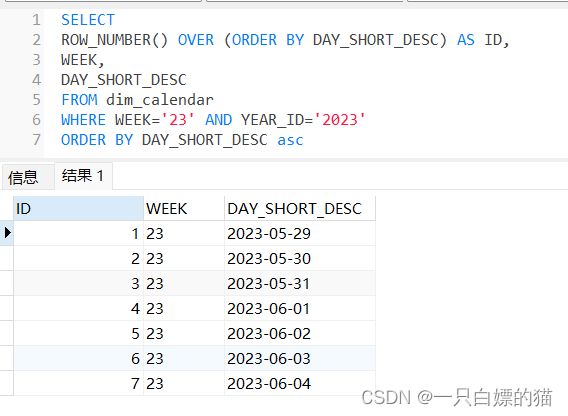Viewport: 568px width, 416px height.
Task: Select the cell with date 2023-05-31
Action: pyautogui.click(x=300, y=283)
